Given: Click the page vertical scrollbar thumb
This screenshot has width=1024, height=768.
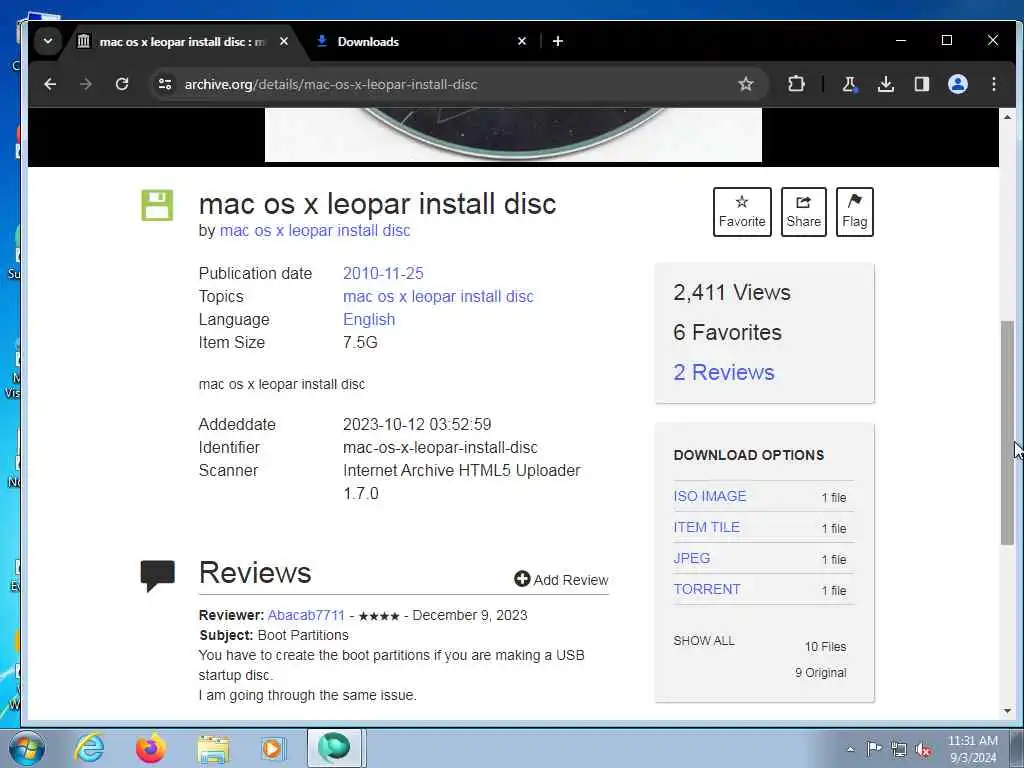Looking at the screenshot, I should pos(1007,432).
